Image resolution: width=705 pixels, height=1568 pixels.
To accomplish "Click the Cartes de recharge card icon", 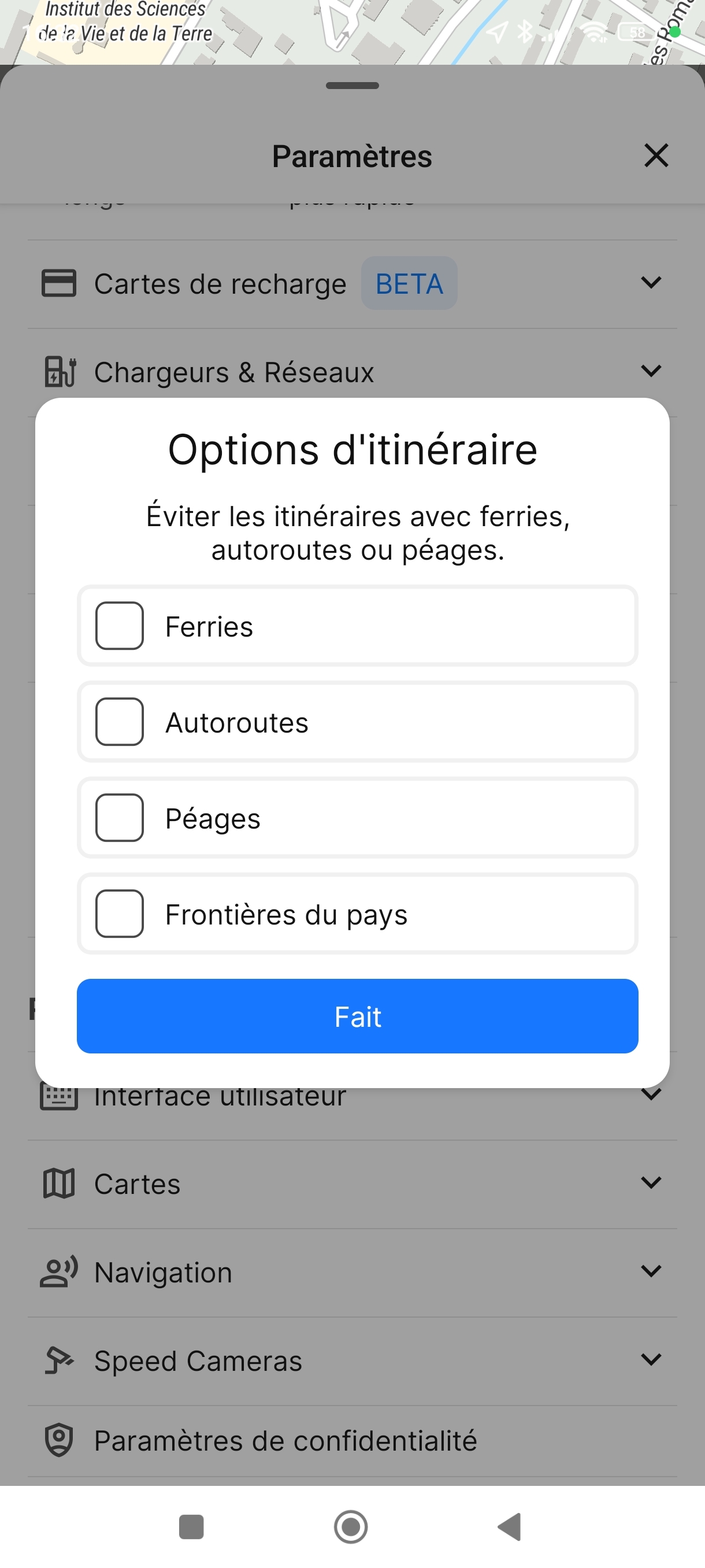I will click(x=59, y=283).
